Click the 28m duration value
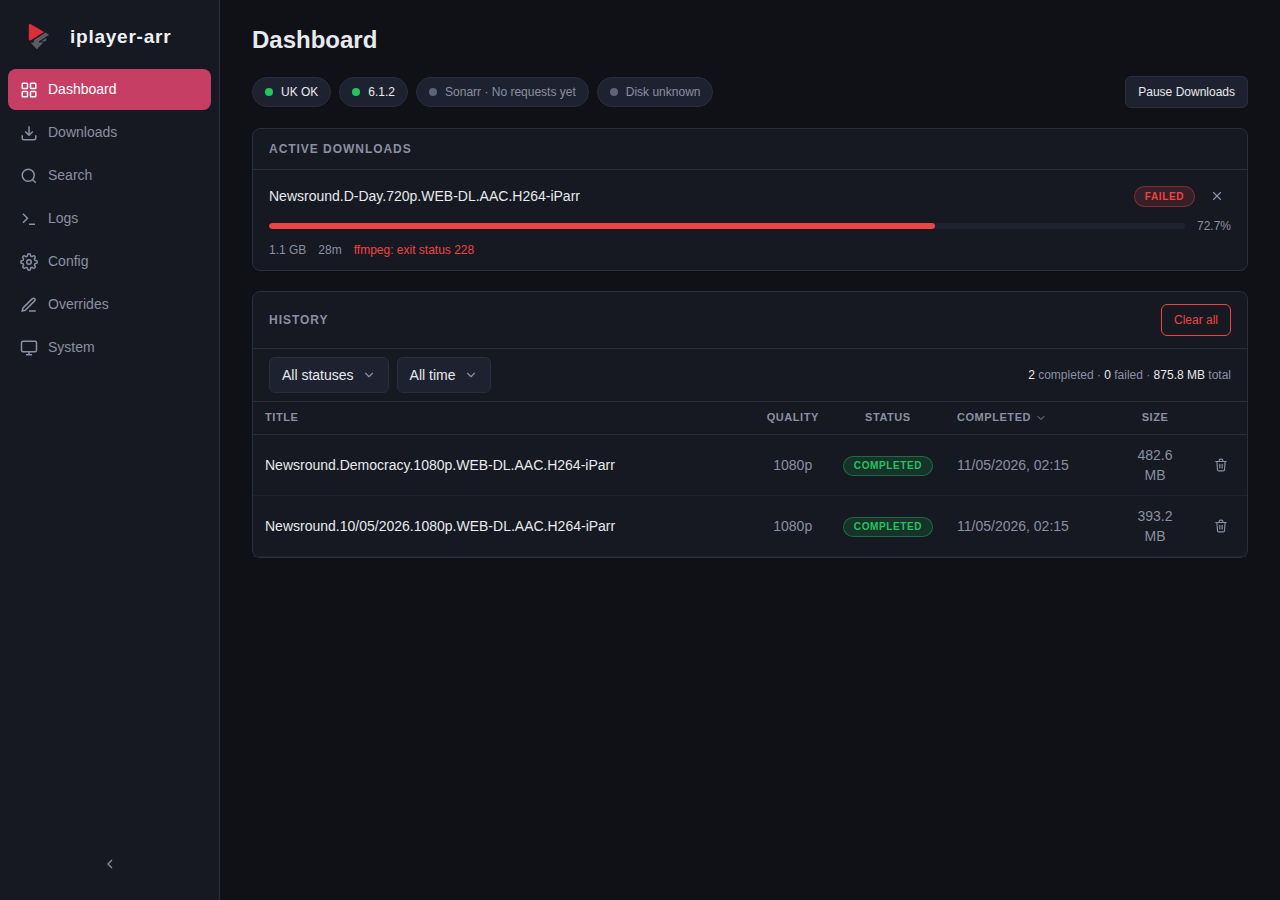 point(330,250)
